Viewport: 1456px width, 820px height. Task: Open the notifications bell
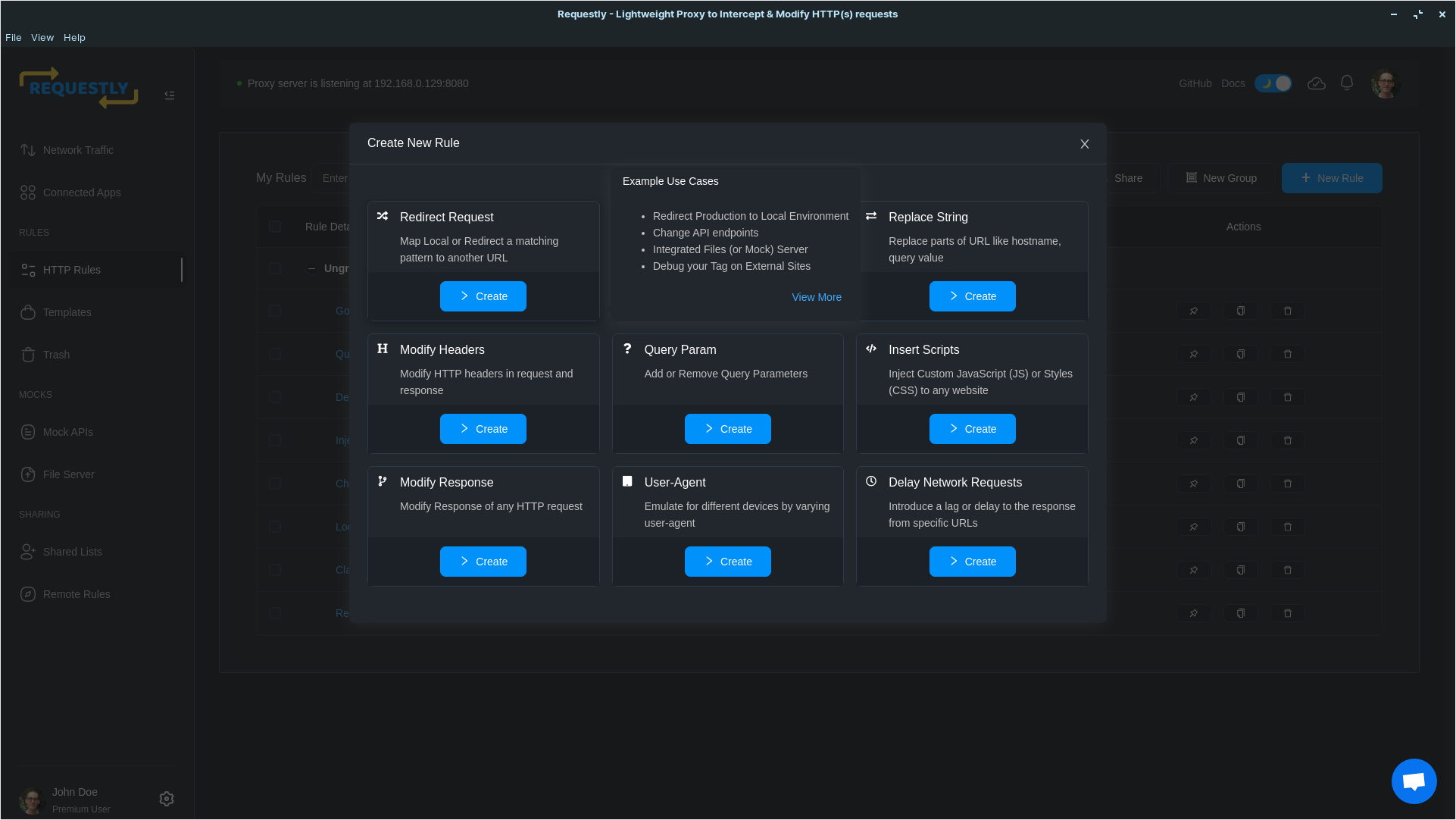[x=1347, y=83]
